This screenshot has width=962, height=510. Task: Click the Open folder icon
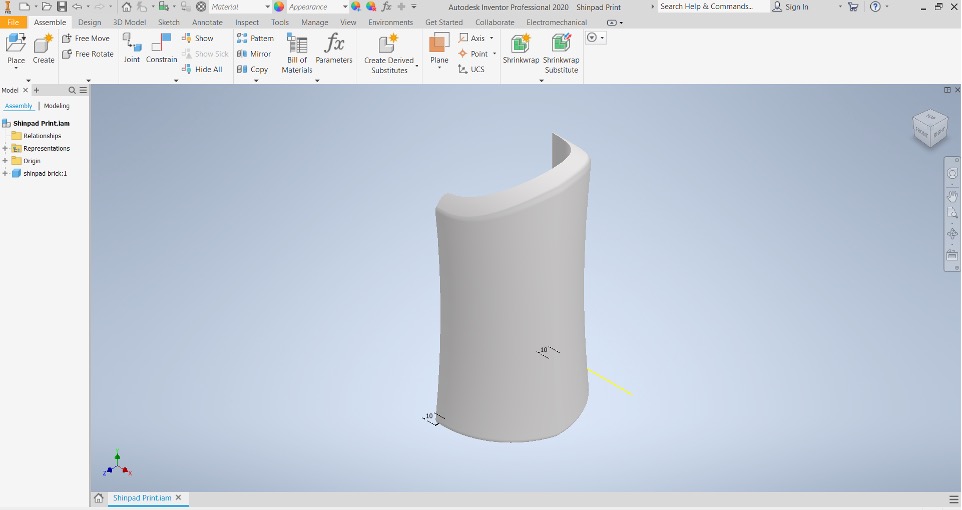(x=47, y=7)
